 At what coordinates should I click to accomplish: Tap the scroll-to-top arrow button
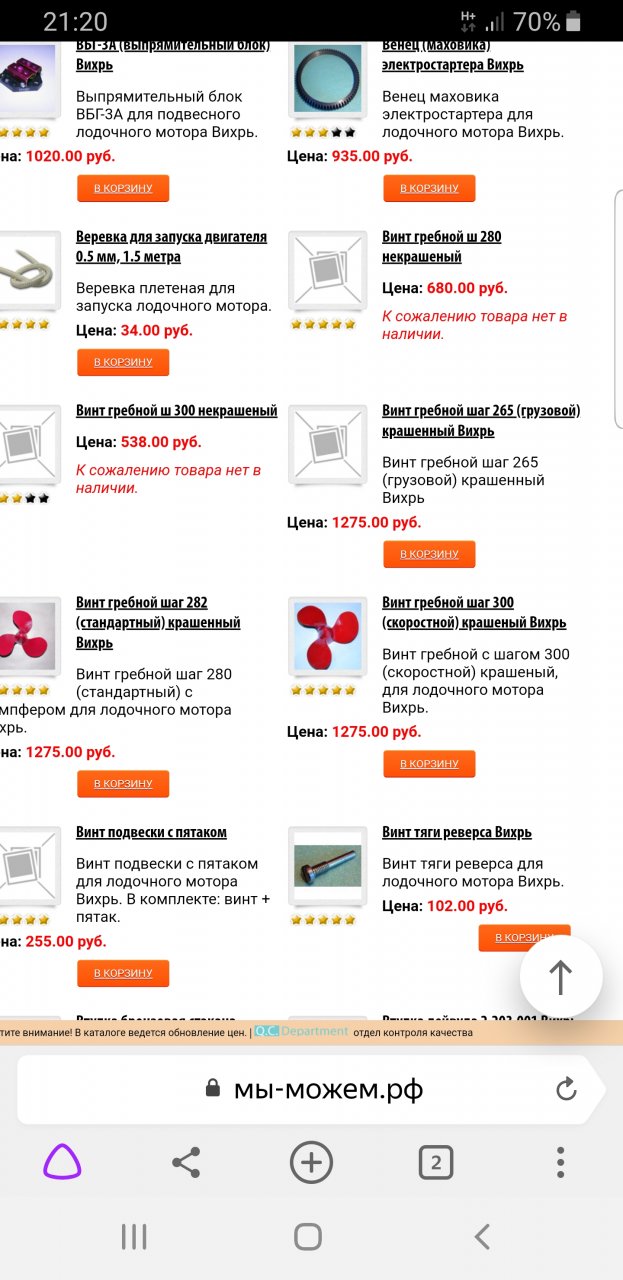(561, 977)
